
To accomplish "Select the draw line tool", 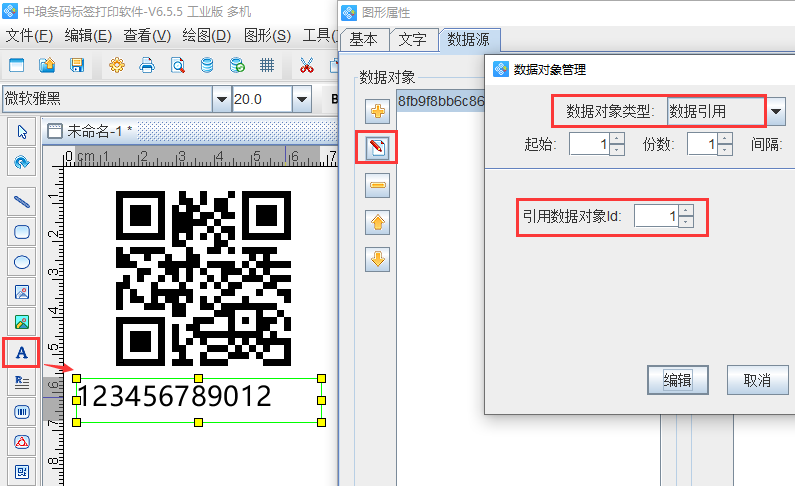I will pyautogui.click(x=21, y=201).
